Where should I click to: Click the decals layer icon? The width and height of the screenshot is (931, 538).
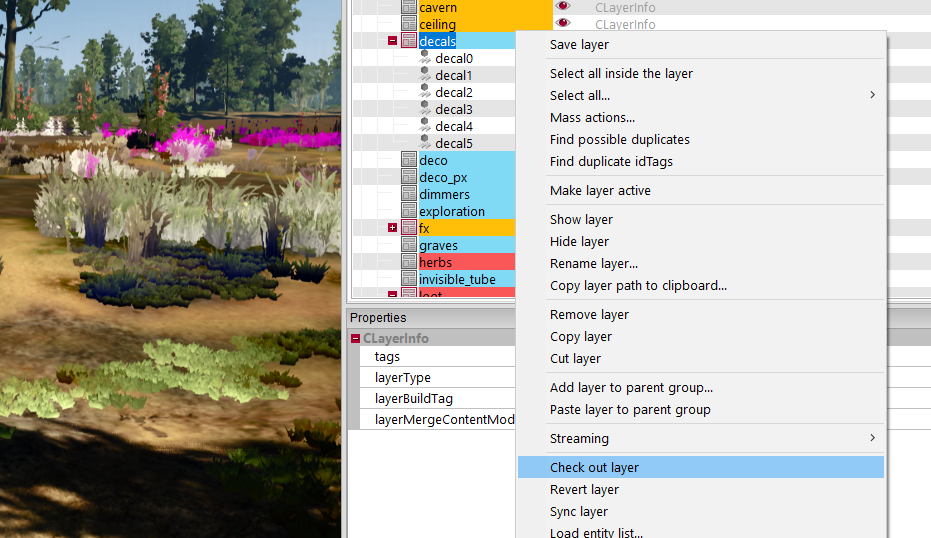pos(409,41)
